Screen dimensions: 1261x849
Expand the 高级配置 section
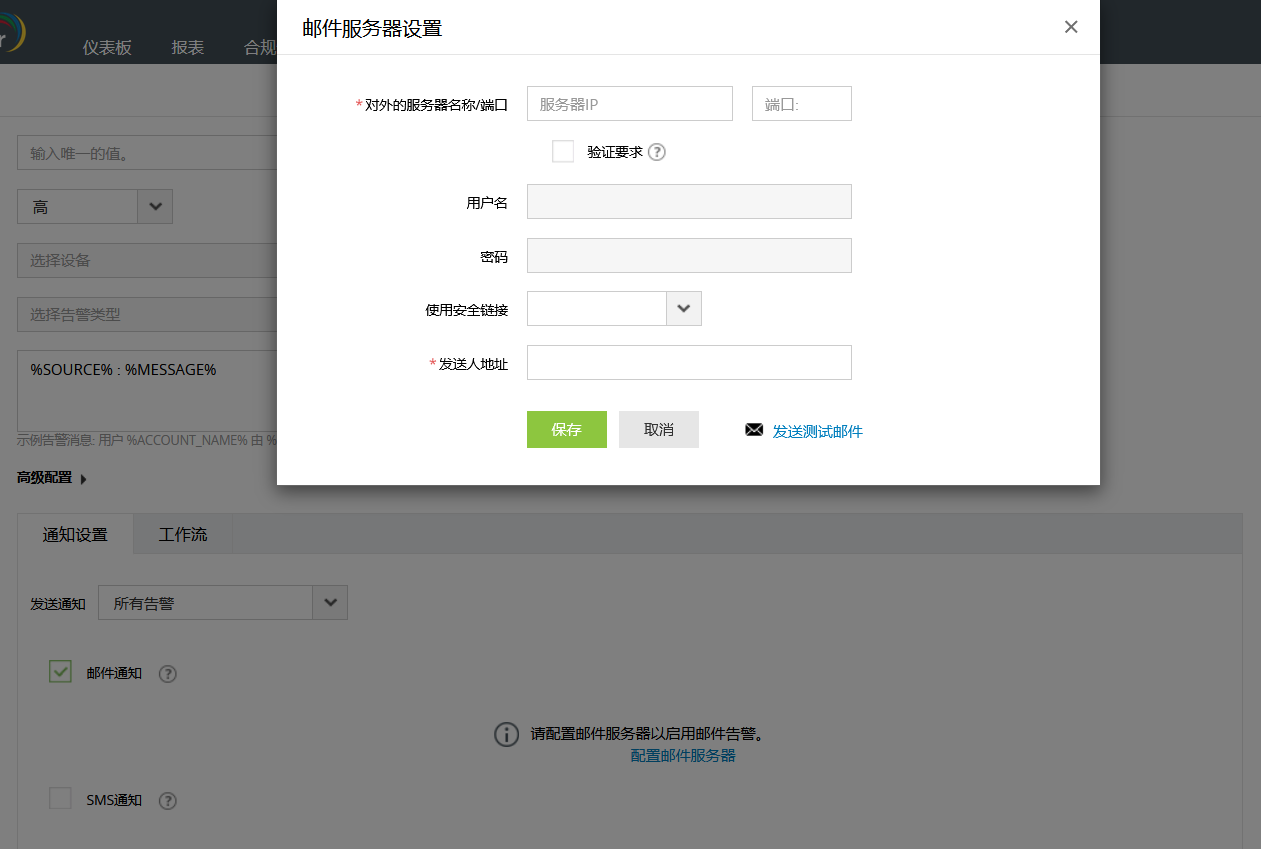[45, 478]
